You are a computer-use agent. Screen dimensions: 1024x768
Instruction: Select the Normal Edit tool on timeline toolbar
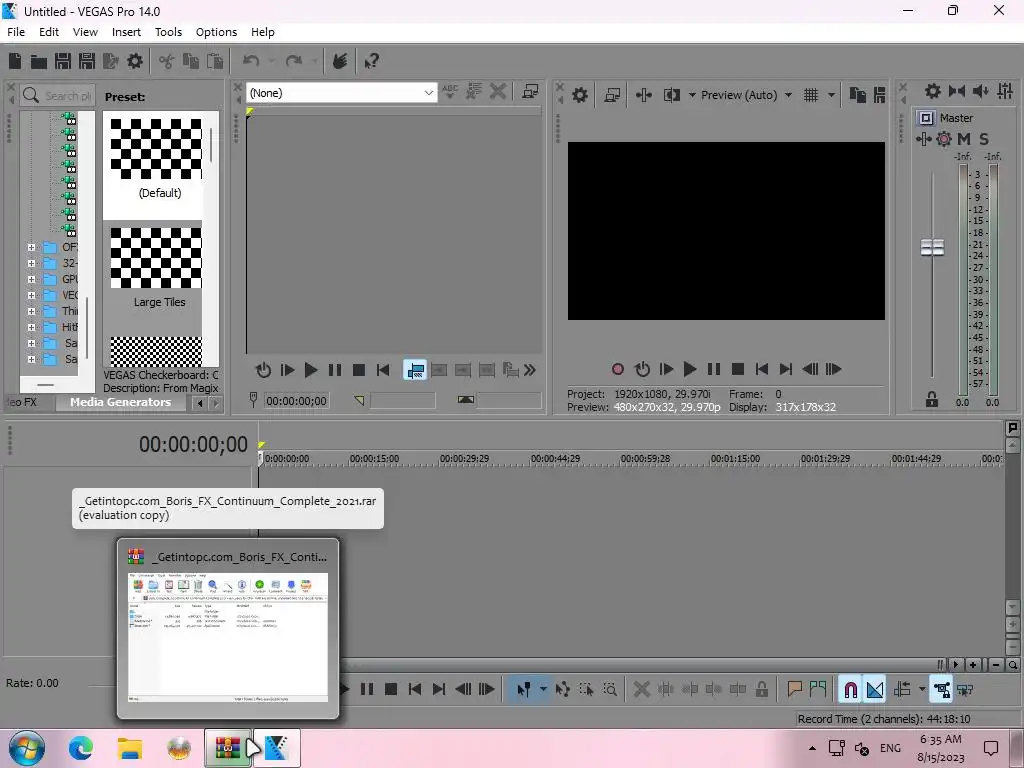click(524, 689)
